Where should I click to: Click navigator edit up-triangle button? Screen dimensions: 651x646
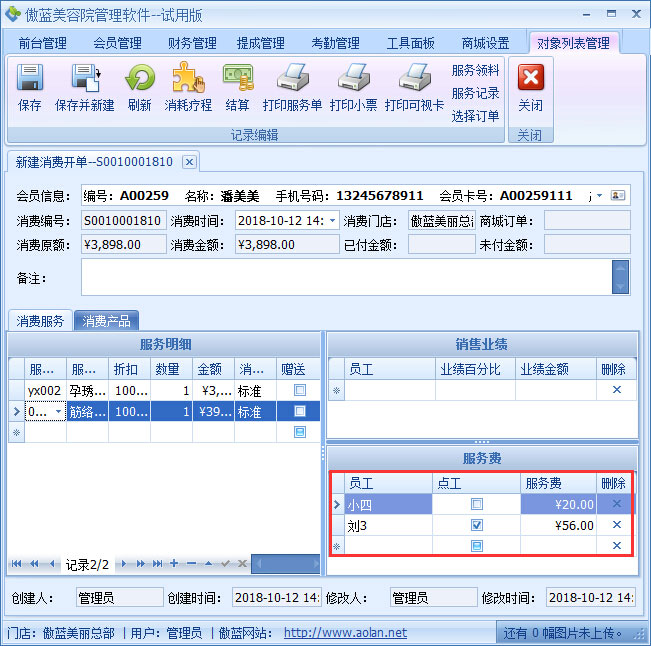(x=209, y=563)
